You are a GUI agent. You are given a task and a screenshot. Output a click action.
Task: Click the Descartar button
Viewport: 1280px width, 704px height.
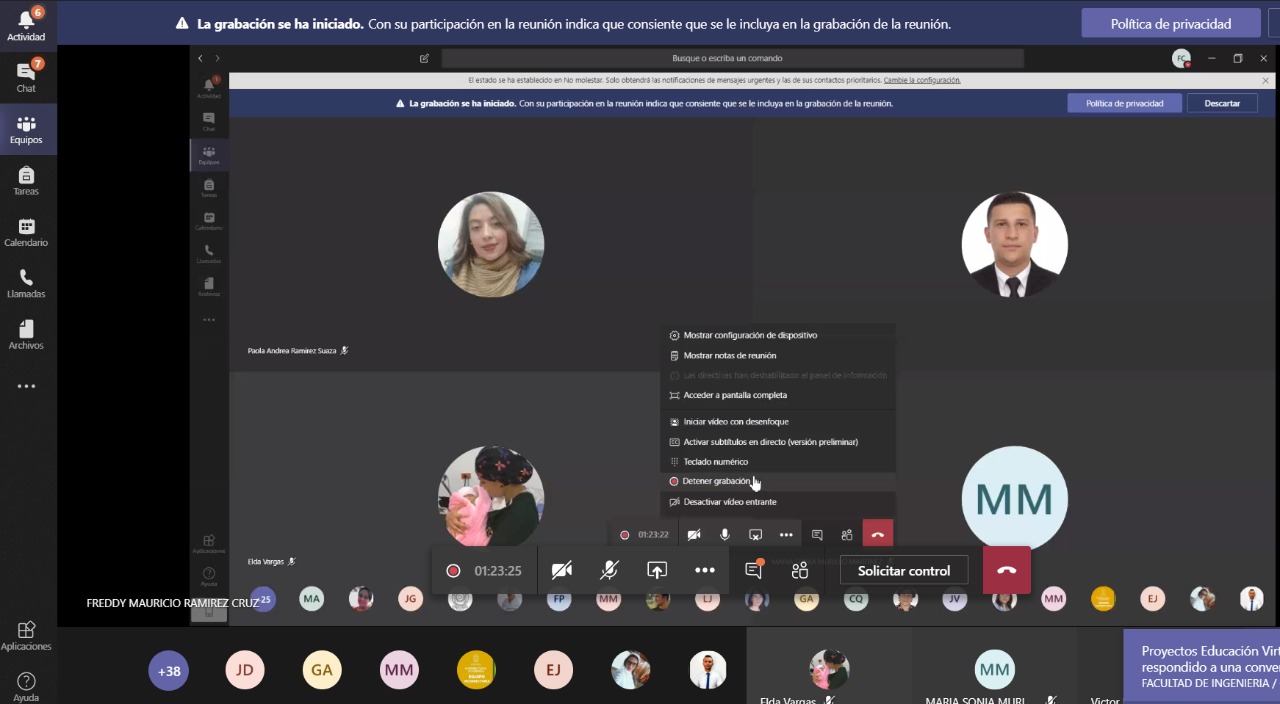click(x=1222, y=103)
